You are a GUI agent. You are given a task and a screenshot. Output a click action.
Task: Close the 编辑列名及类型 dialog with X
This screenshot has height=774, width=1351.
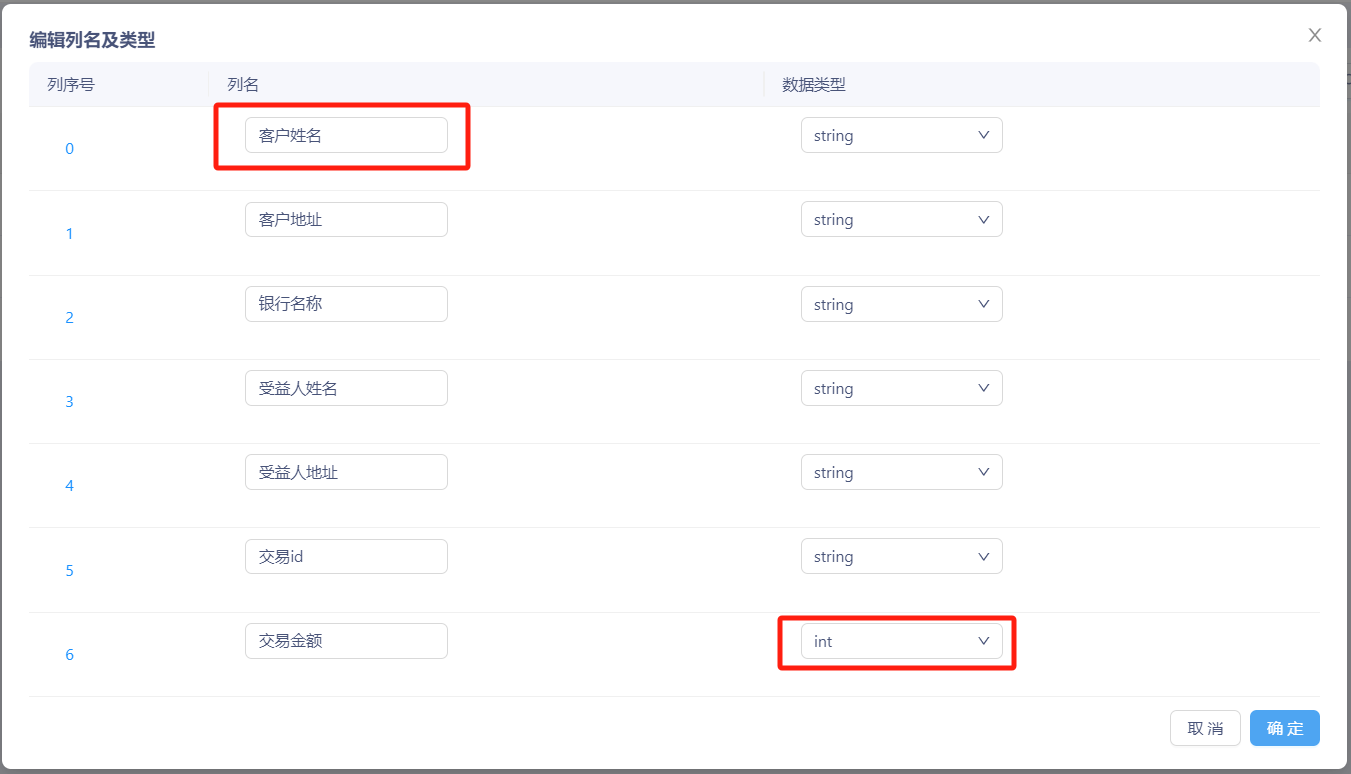[x=1314, y=36]
